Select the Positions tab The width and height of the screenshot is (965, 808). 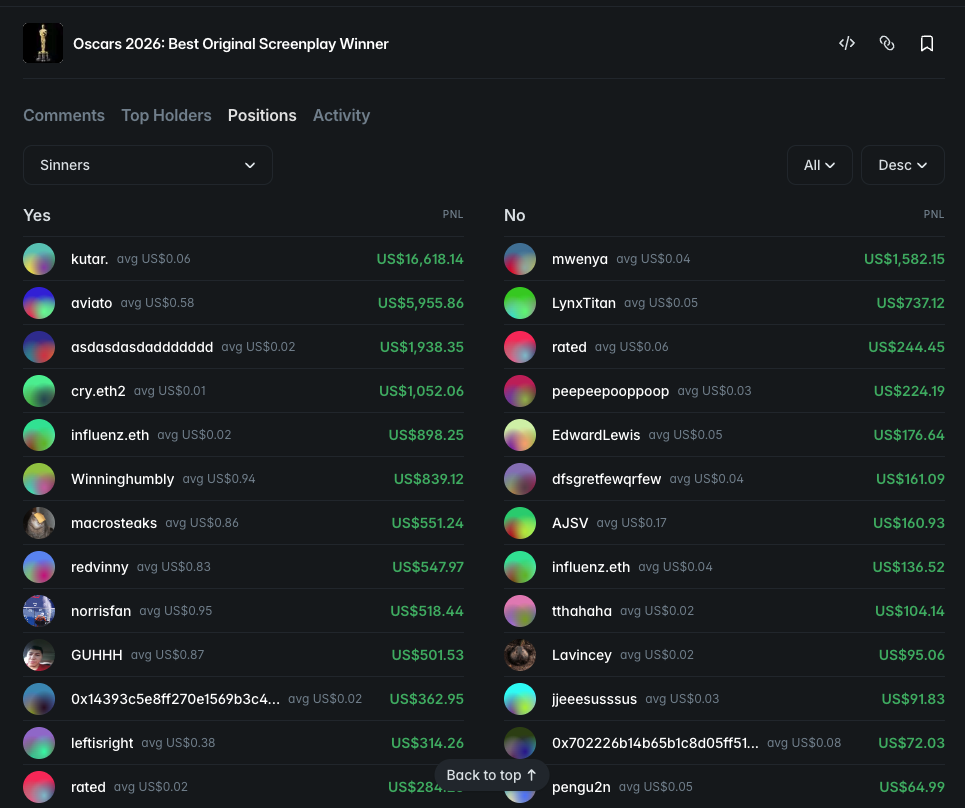[x=262, y=115]
